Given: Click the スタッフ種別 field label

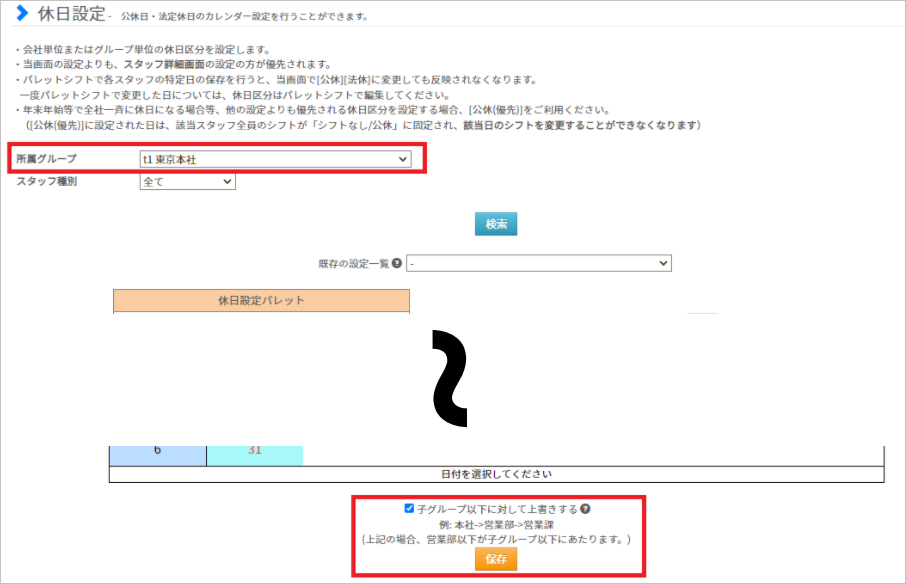Looking at the screenshot, I should tap(46, 182).
